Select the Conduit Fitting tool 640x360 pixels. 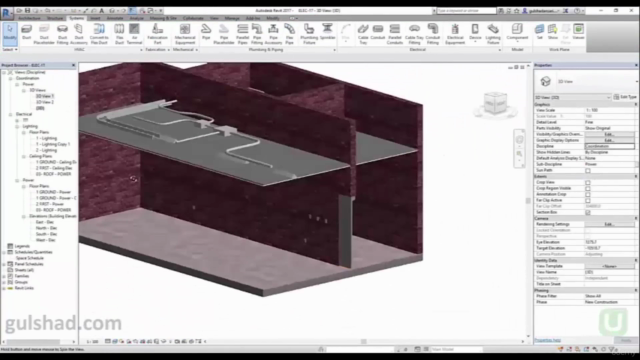(x=433, y=33)
